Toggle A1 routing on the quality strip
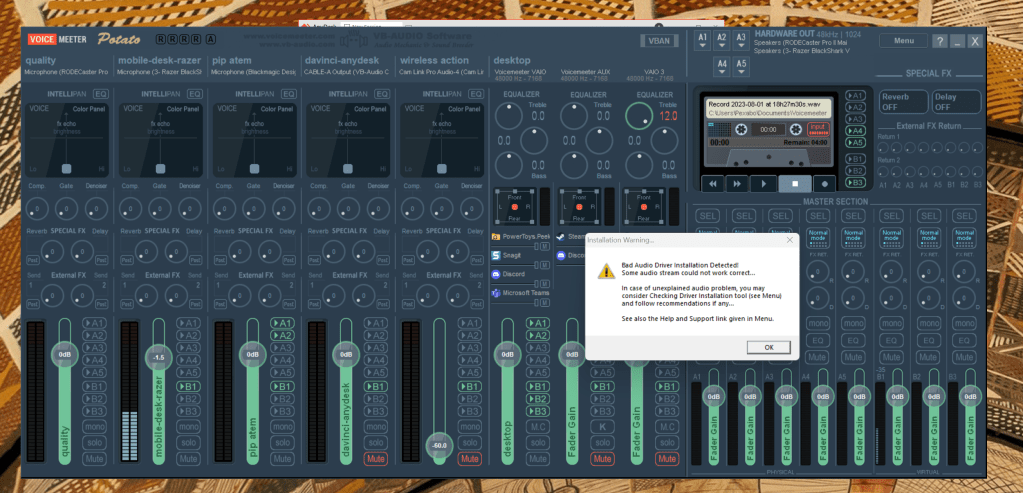Image resolution: width=1023 pixels, height=493 pixels. coord(95,323)
